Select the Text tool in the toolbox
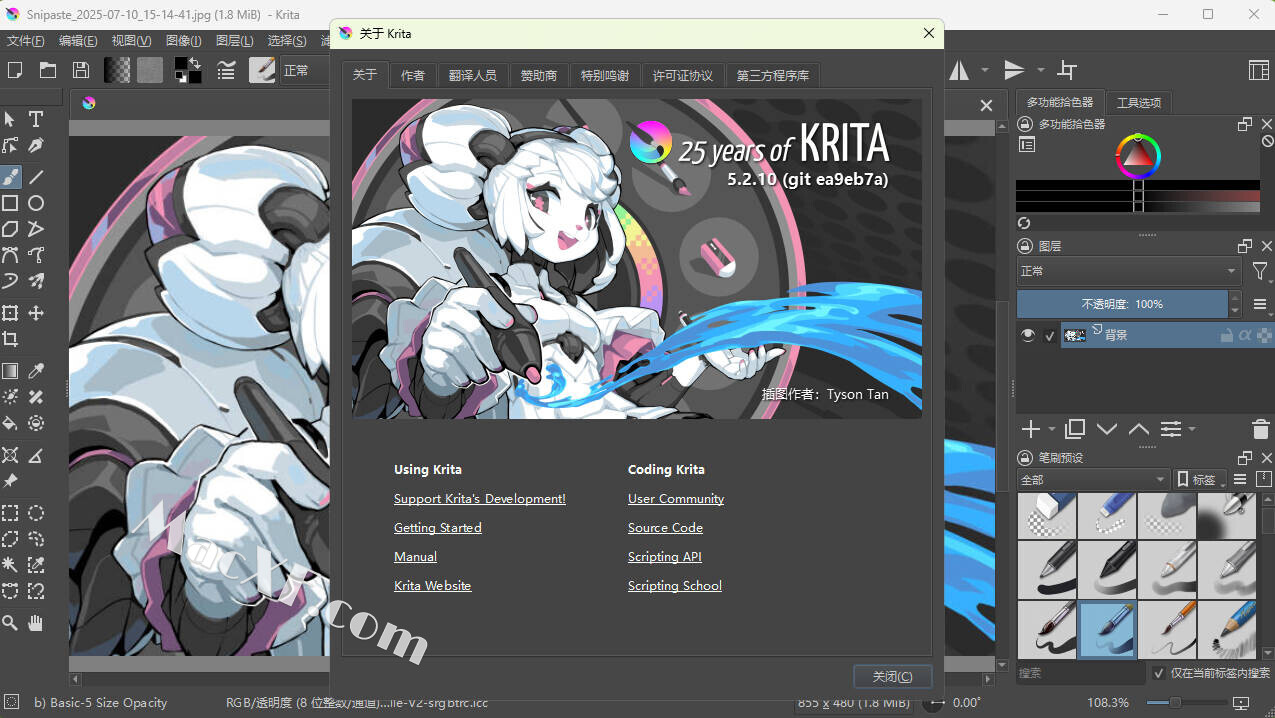This screenshot has width=1275, height=718. [x=36, y=119]
